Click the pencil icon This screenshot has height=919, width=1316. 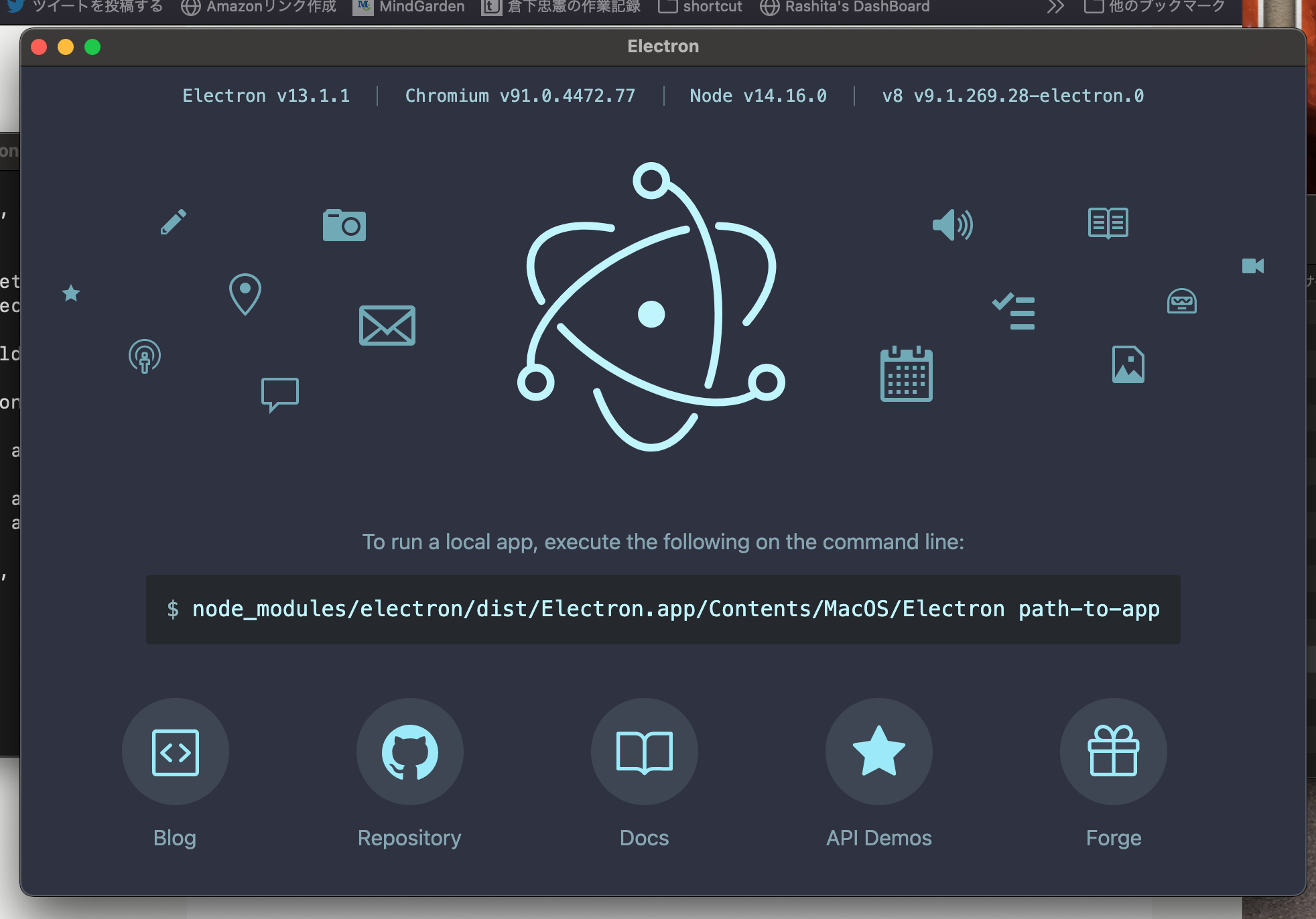point(174,222)
